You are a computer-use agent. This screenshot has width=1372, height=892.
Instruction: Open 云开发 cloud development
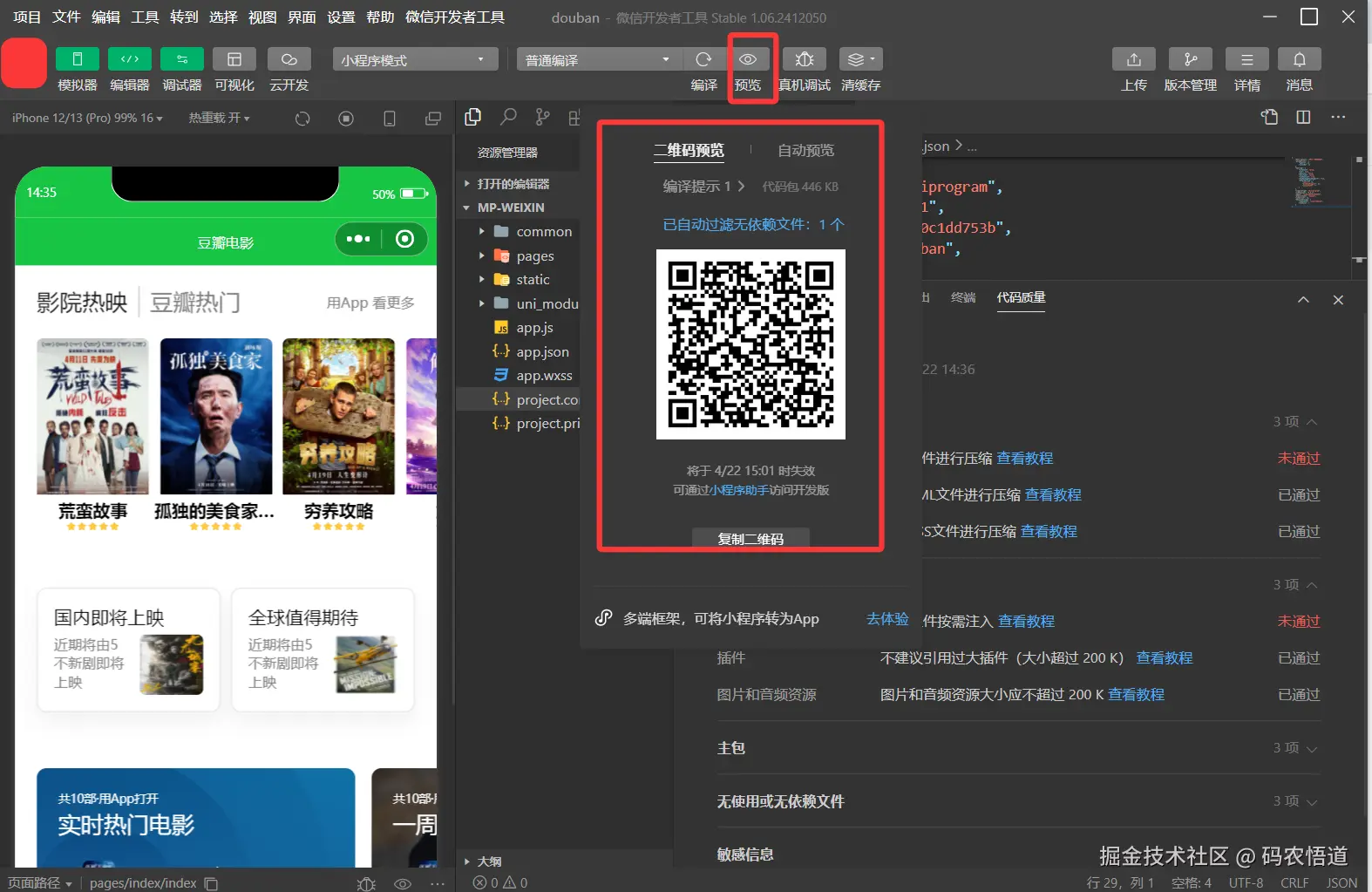[x=289, y=59]
